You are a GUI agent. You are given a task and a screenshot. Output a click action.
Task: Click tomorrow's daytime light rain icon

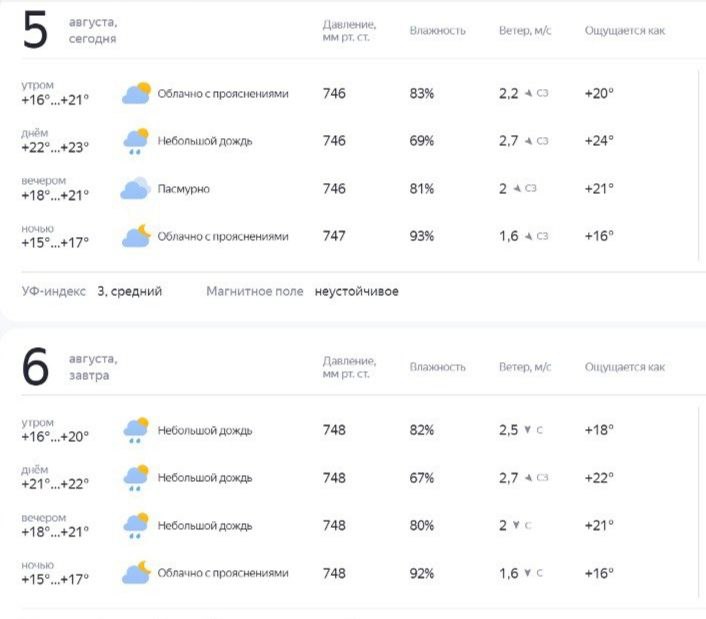click(x=136, y=478)
